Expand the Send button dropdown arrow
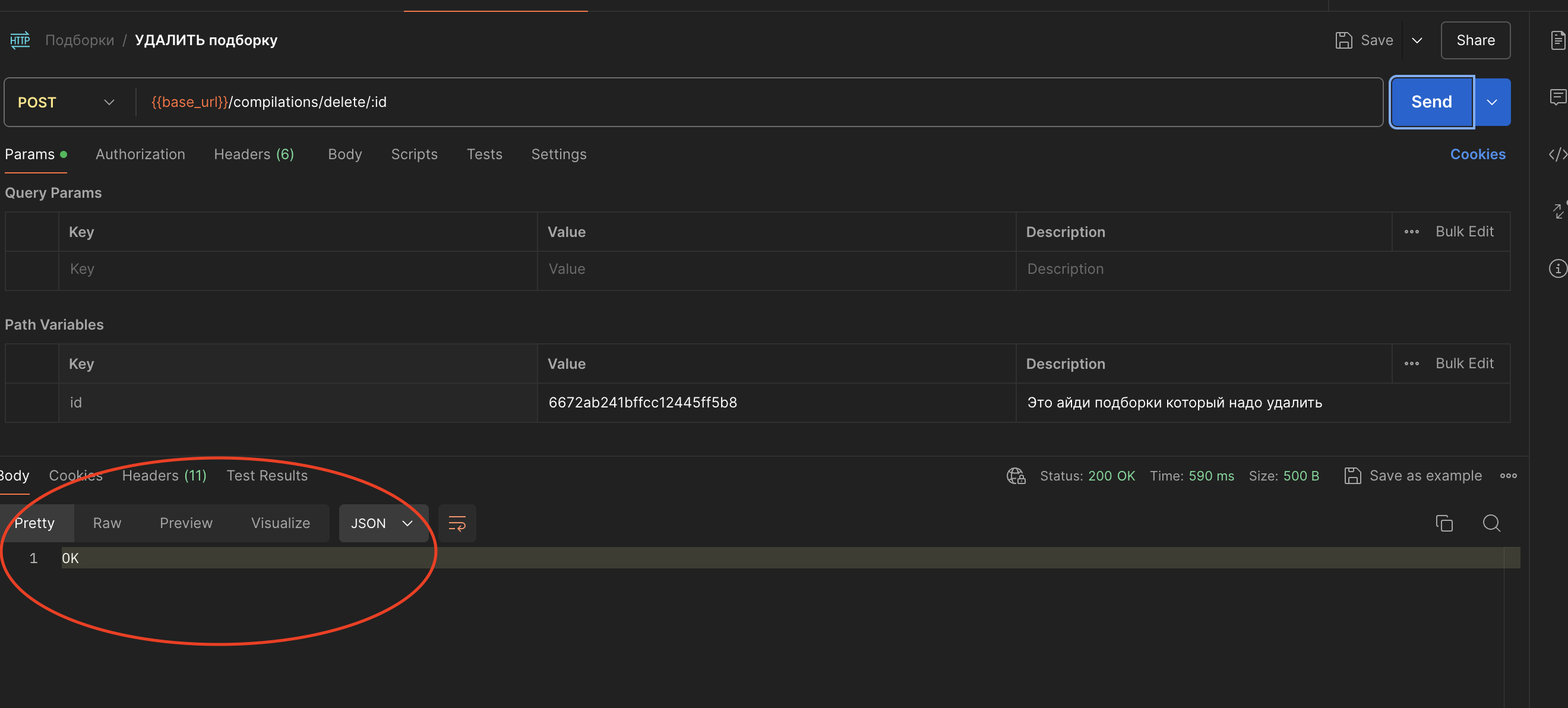 click(x=1491, y=102)
